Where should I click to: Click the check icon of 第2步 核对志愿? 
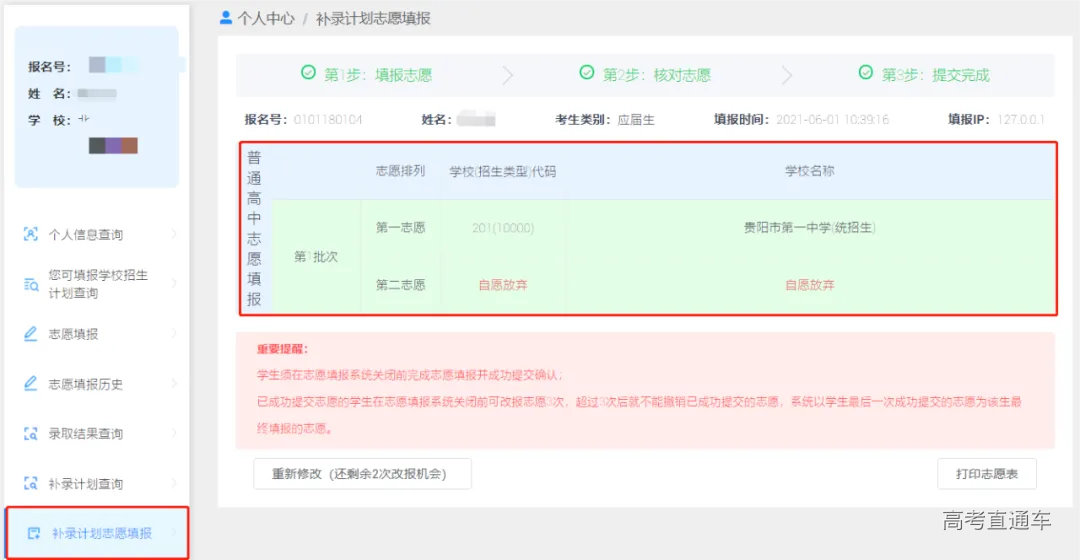click(x=587, y=72)
